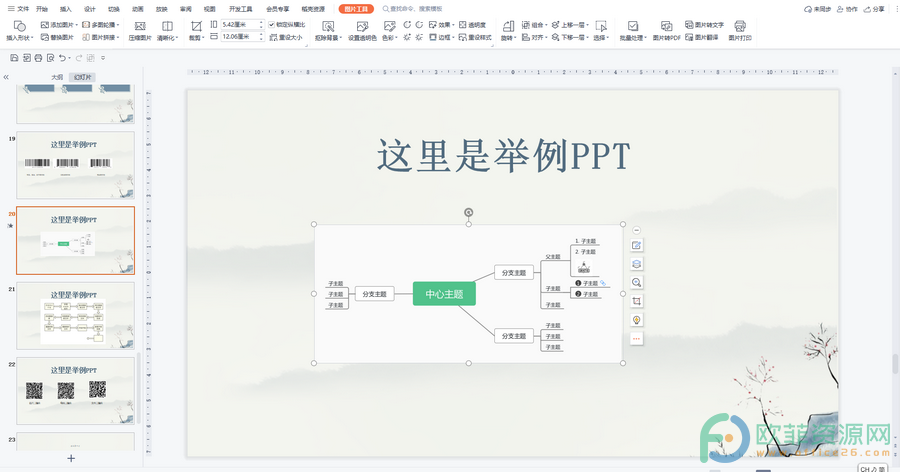The image size is (900, 472).
Task: Increase the picture height stepper value
Action: pyautogui.click(x=261, y=22)
